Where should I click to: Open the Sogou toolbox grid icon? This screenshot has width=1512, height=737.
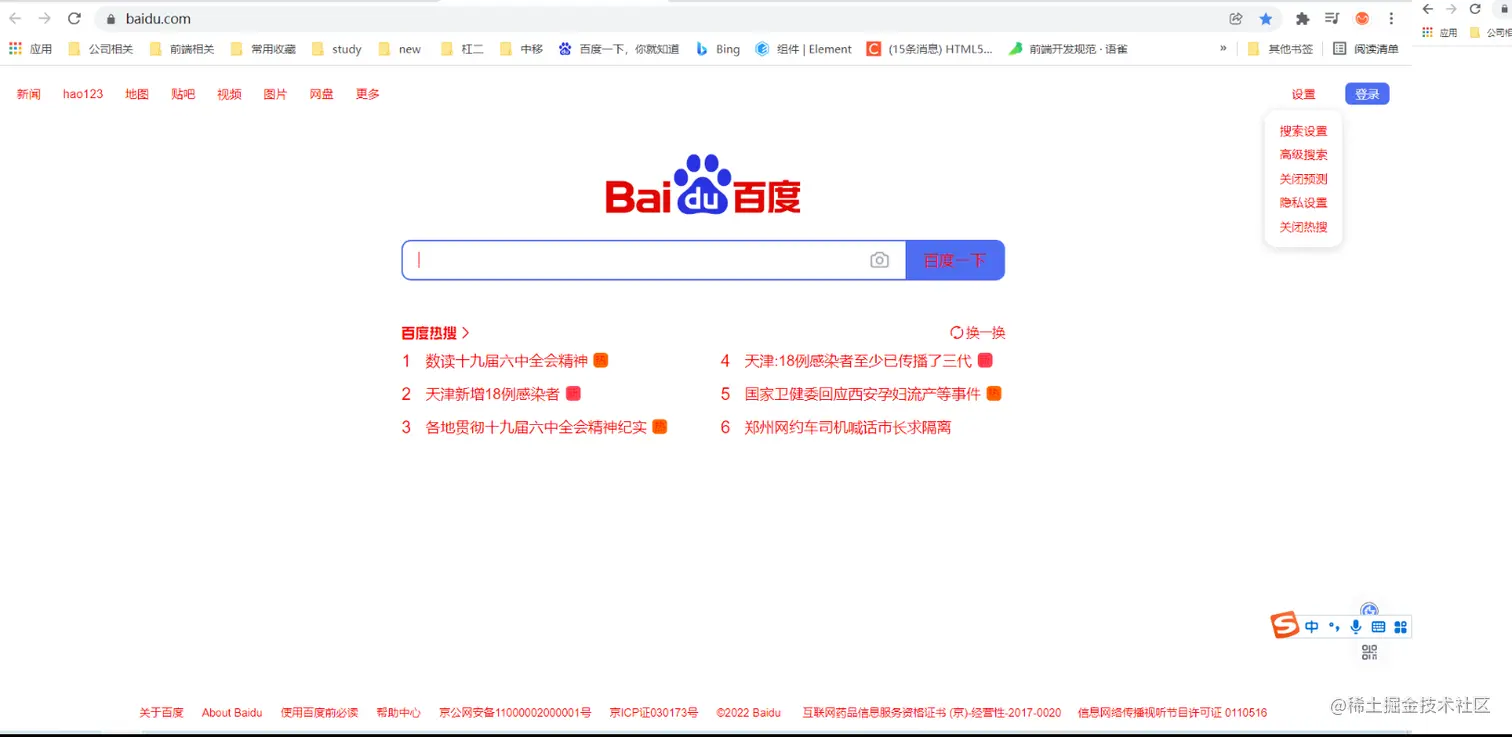pyautogui.click(x=1400, y=627)
